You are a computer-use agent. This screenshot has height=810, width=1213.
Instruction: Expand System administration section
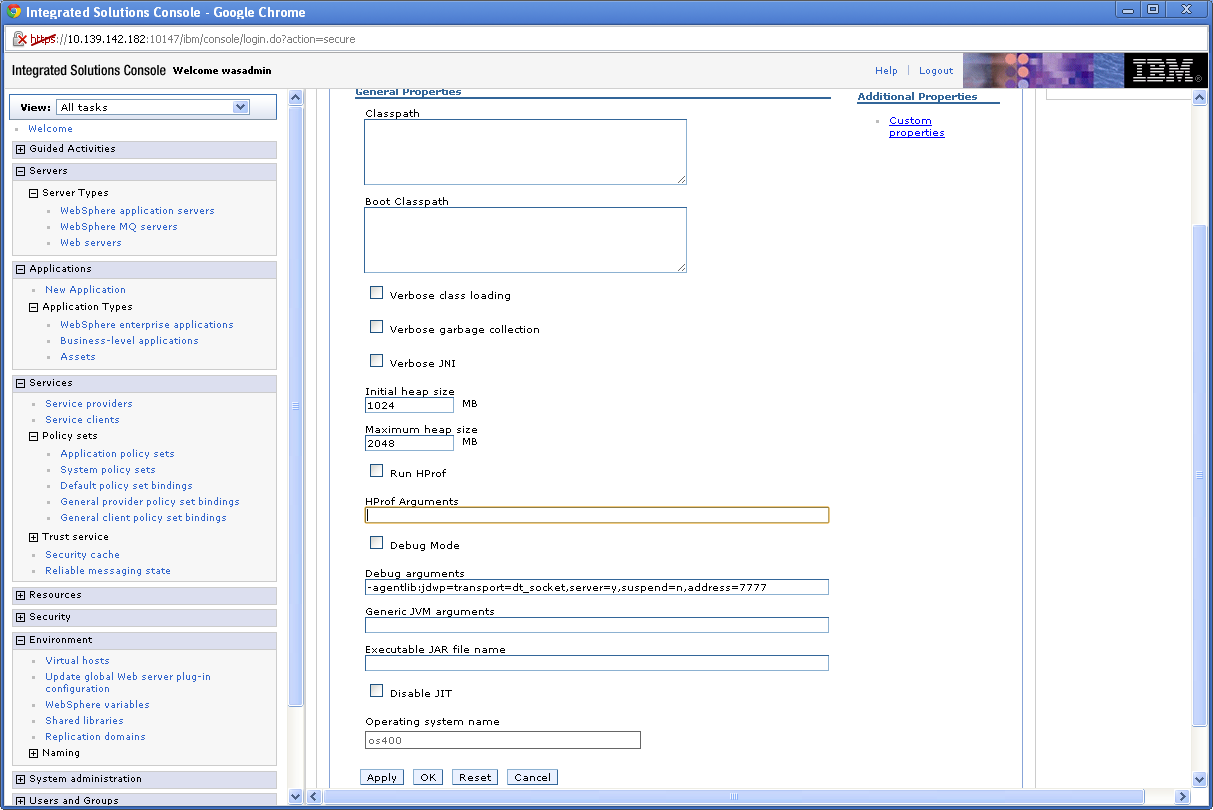20,779
